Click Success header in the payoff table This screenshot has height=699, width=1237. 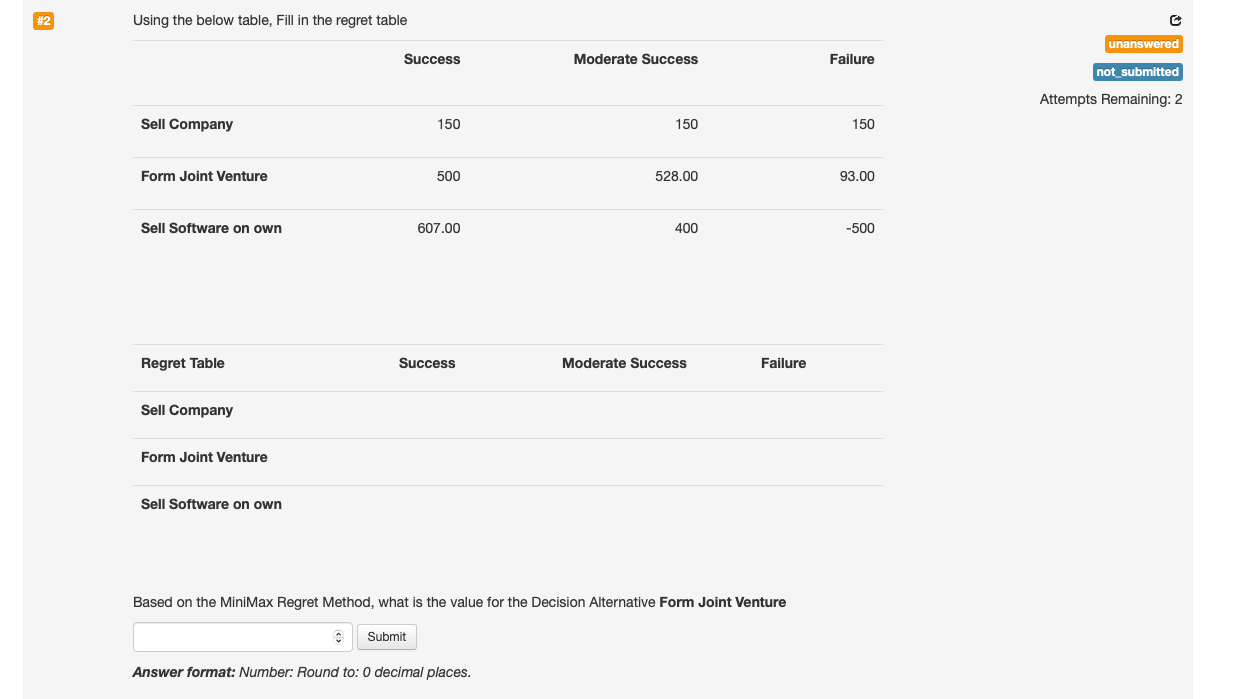[432, 60]
